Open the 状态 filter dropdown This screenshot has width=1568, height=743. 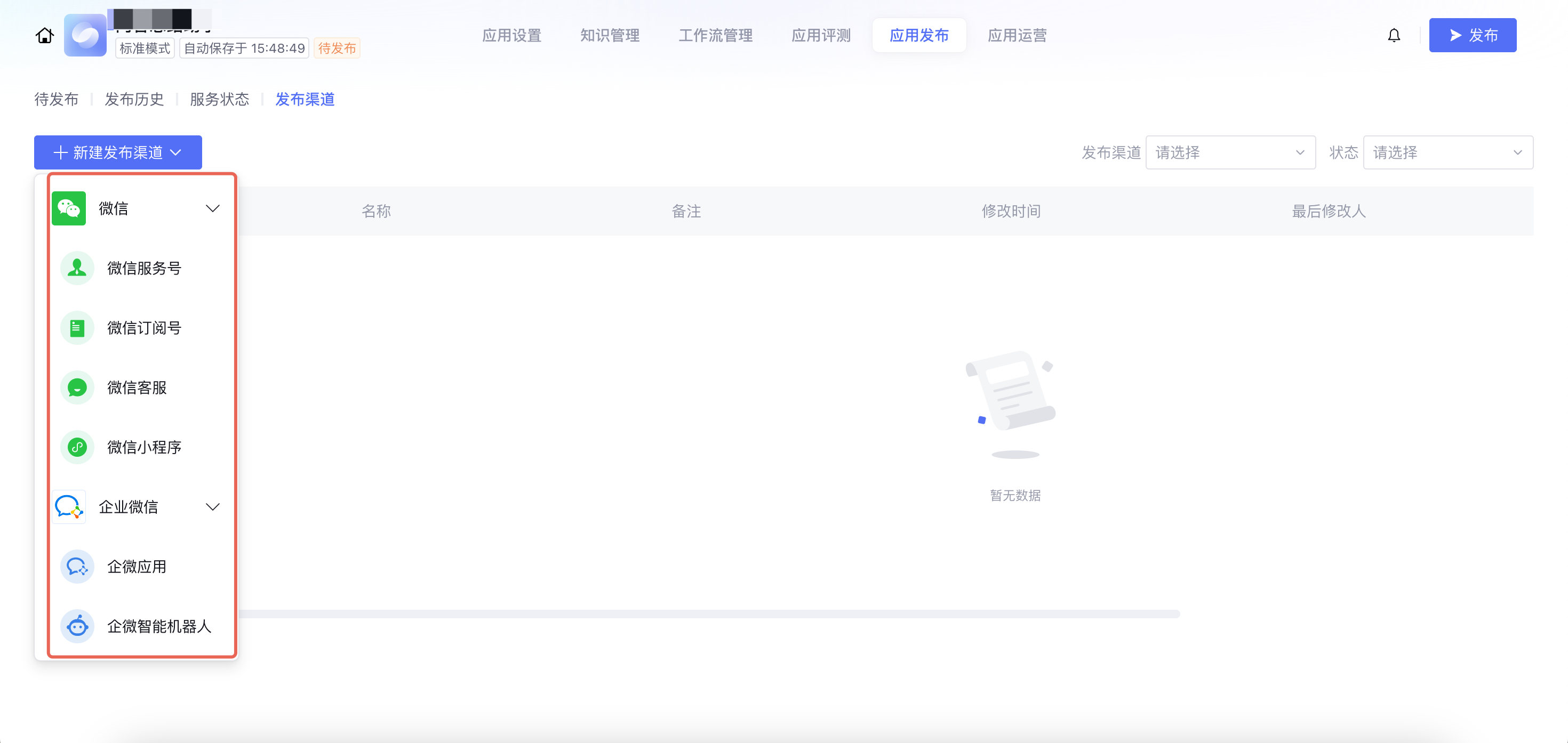tap(1447, 152)
